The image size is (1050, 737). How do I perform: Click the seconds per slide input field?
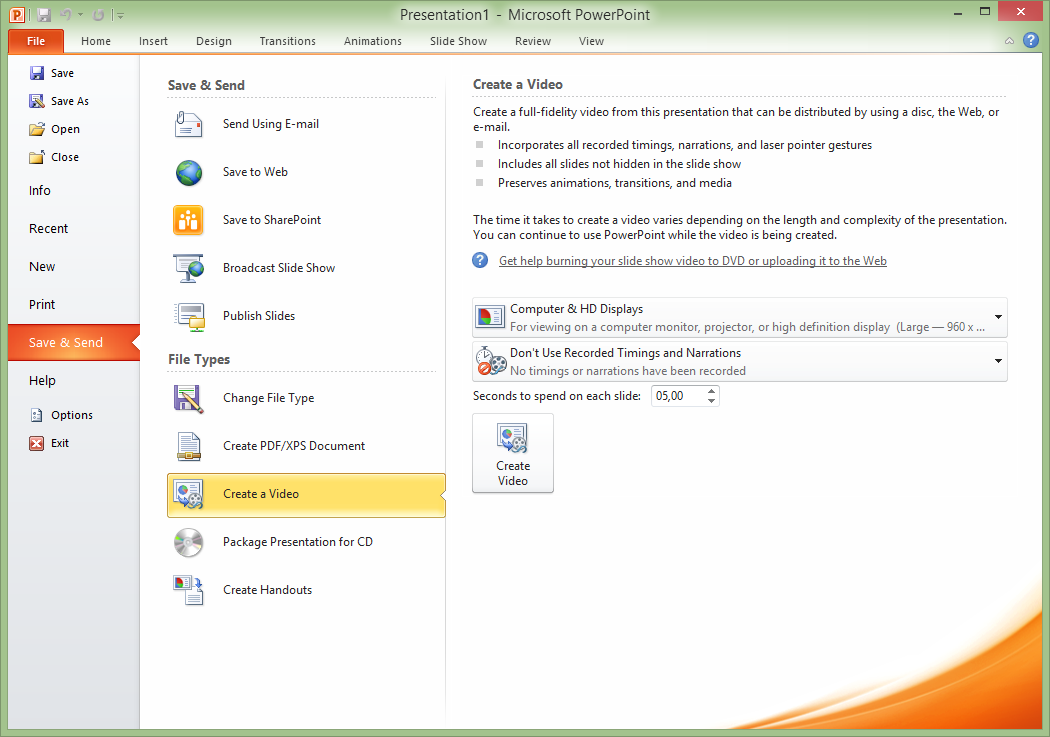point(678,396)
